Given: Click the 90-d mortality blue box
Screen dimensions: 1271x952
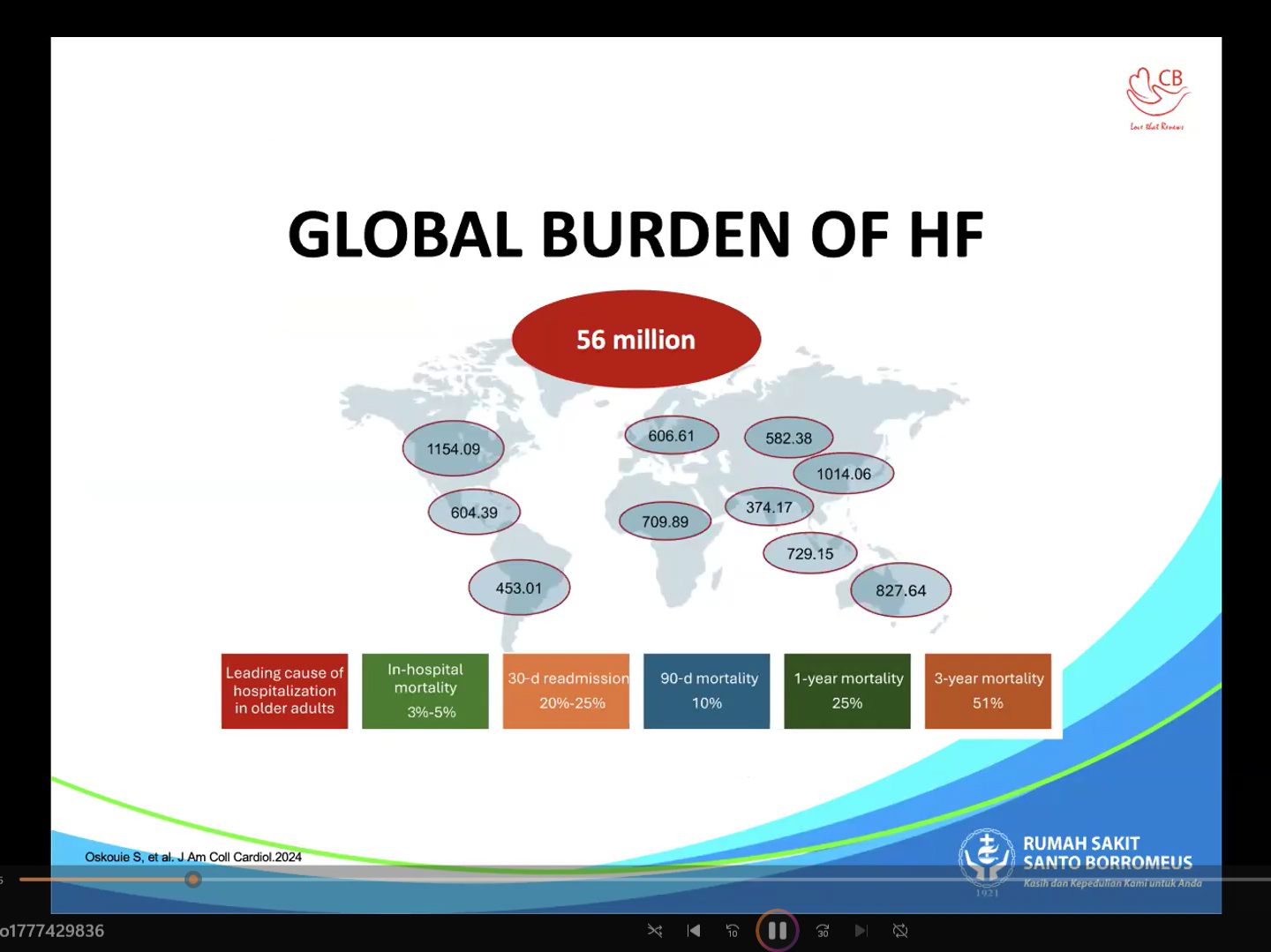Looking at the screenshot, I should [706, 691].
